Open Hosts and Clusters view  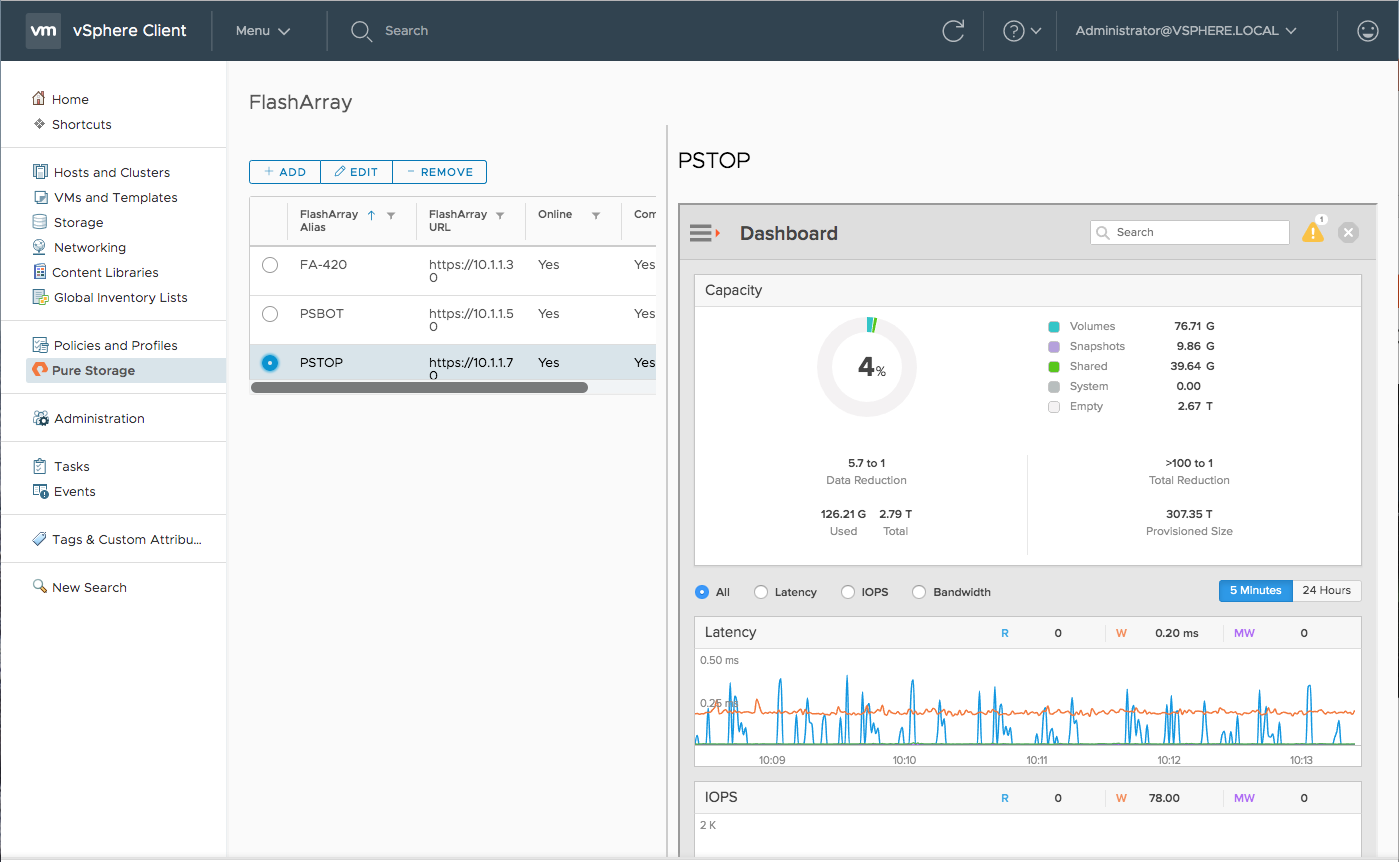coord(113,171)
